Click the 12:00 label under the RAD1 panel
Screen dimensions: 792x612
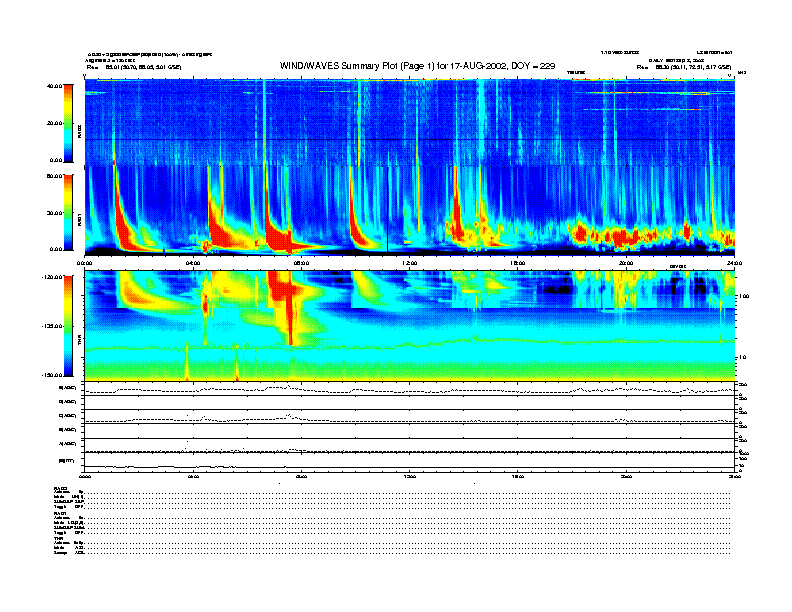click(410, 263)
